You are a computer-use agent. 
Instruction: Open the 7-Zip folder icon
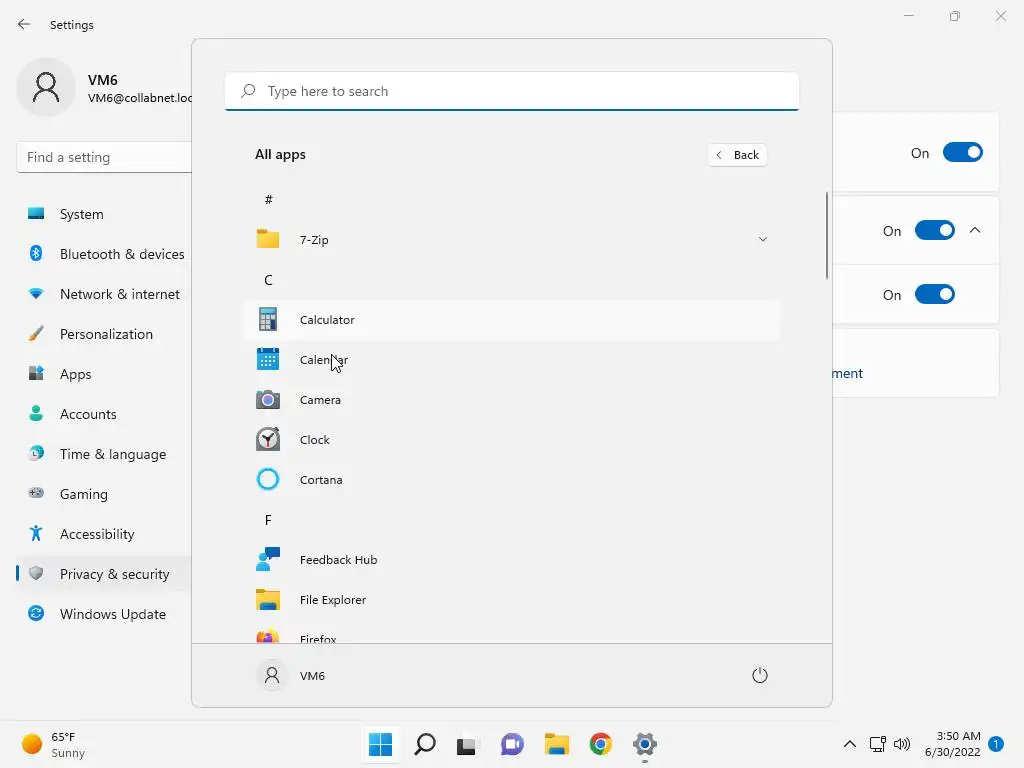click(268, 239)
